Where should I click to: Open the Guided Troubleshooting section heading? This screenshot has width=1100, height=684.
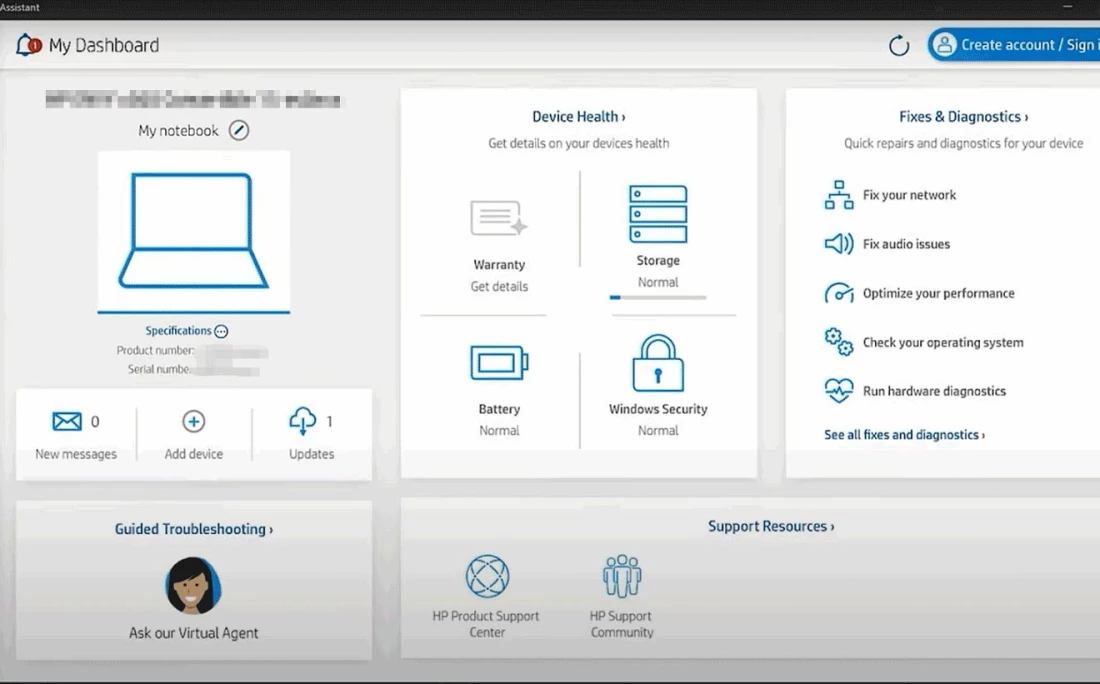pos(193,529)
